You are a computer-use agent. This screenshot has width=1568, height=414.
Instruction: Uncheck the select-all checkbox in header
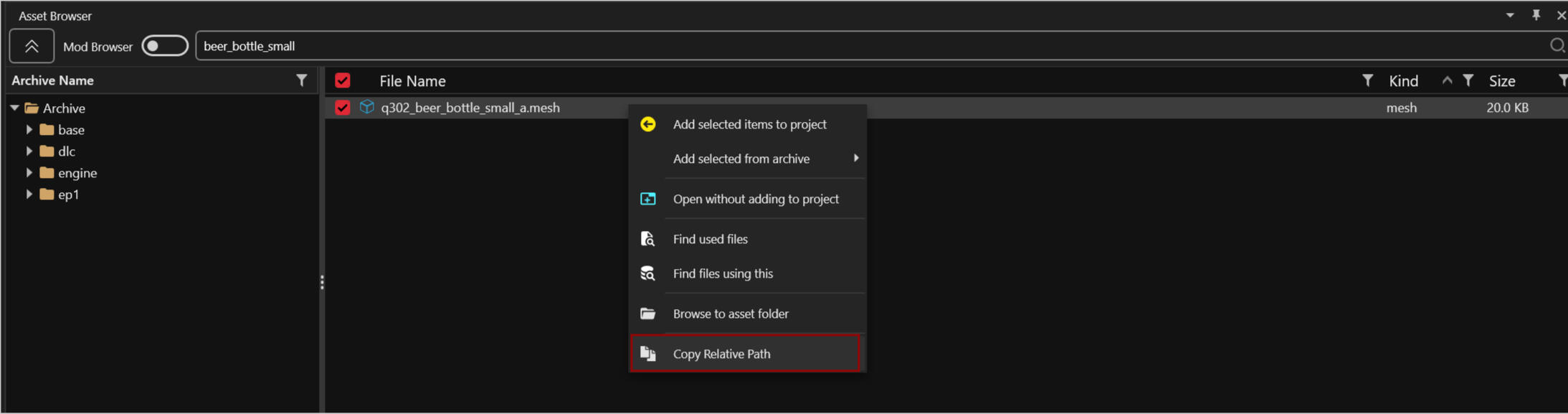(x=343, y=80)
